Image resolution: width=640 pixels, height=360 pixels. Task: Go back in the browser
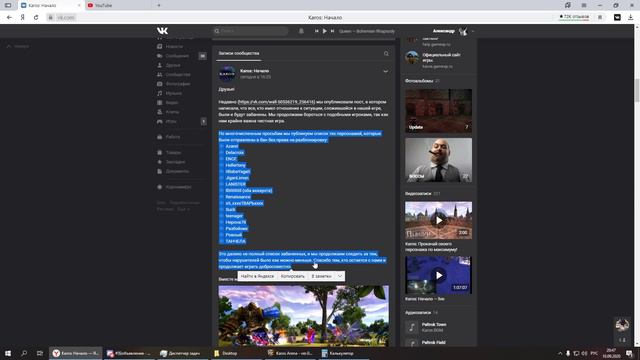9,18
